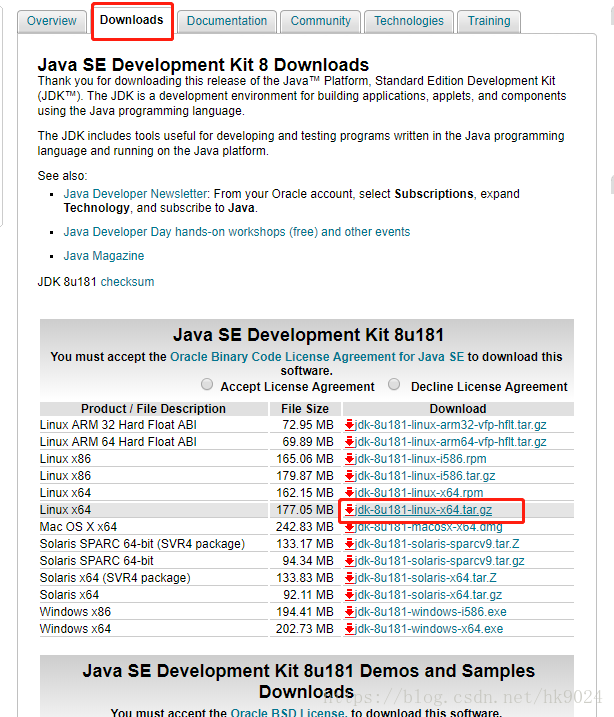
Task: Click the File Size column header
Action: click(305, 408)
